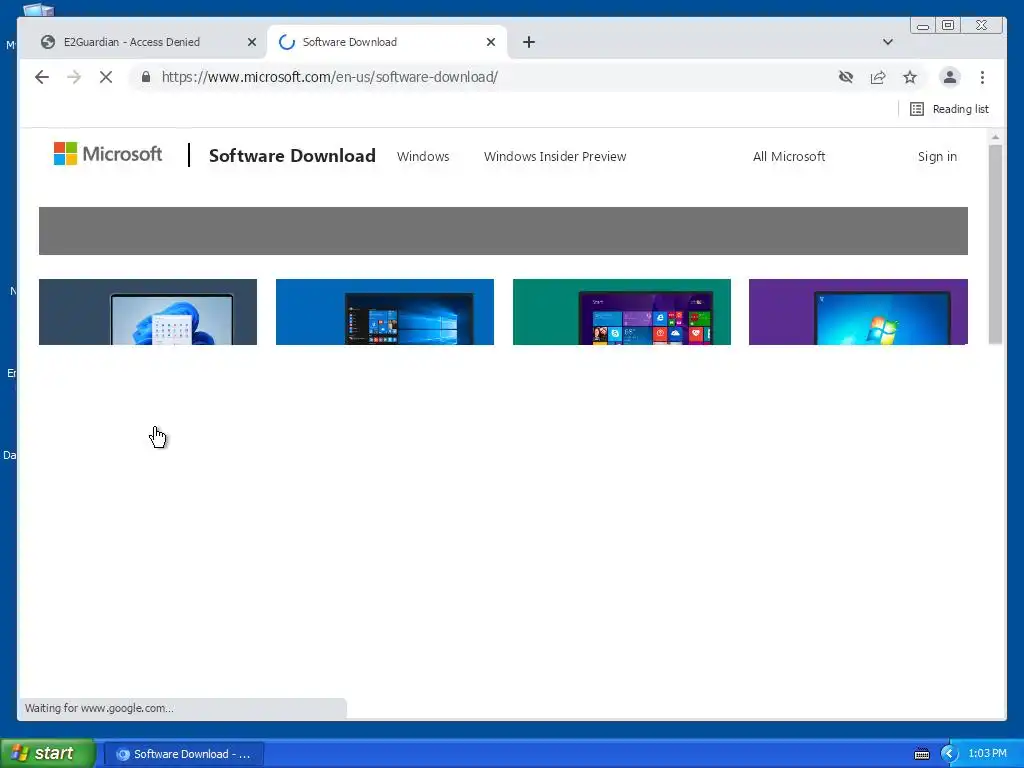
Task: Open Chrome's three-dot menu
Action: pyautogui.click(x=982, y=77)
